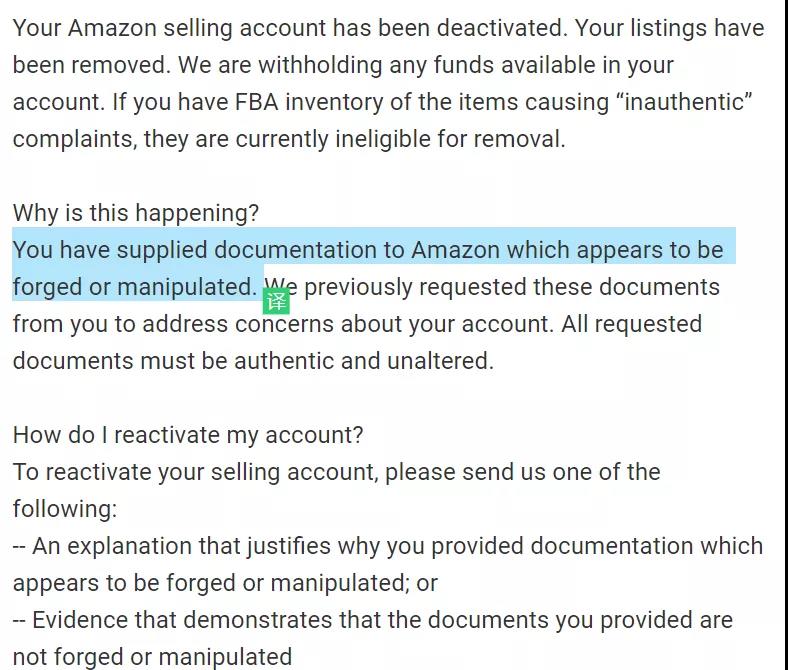Click the phrase "previously requested these documents"
Image resolution: width=788 pixels, height=670 pixels.
point(511,287)
